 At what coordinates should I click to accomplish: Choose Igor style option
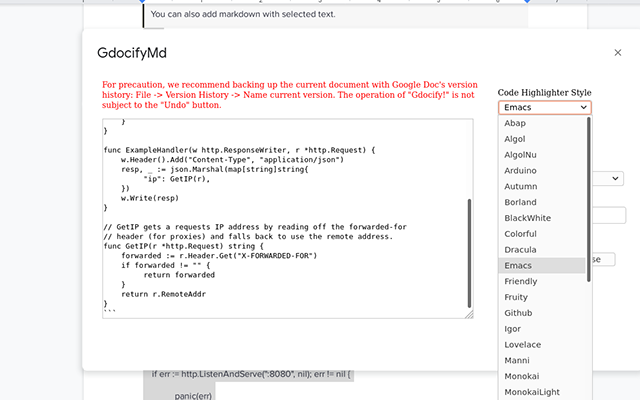pos(542,329)
